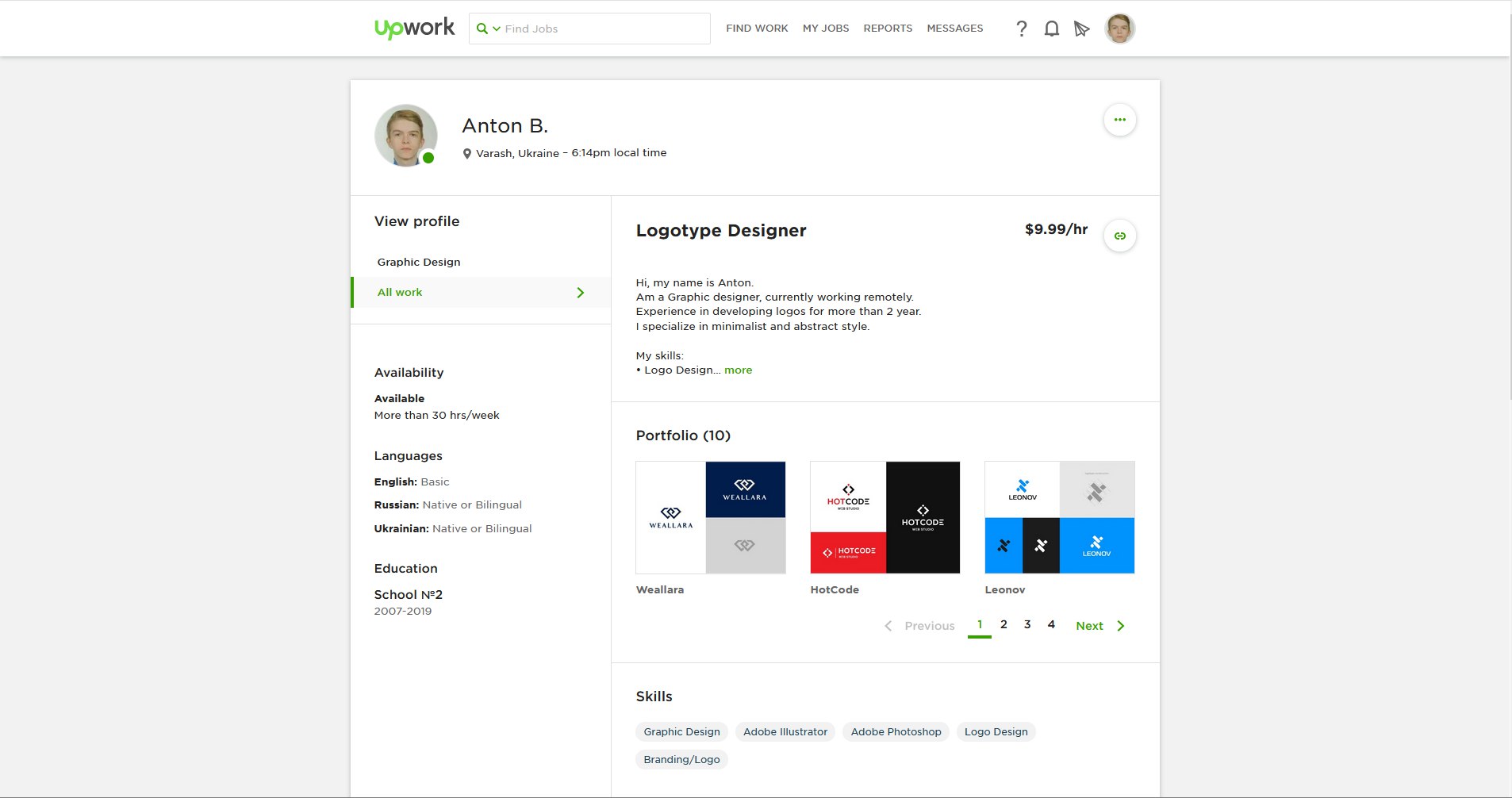Open the help question mark icon

tap(1022, 29)
